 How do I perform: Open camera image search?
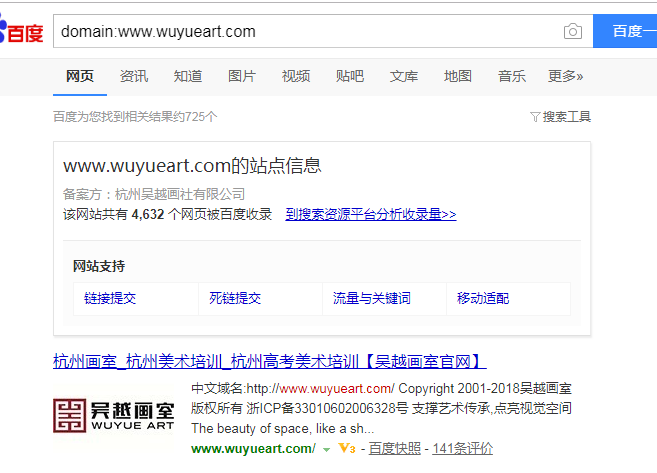click(x=572, y=32)
